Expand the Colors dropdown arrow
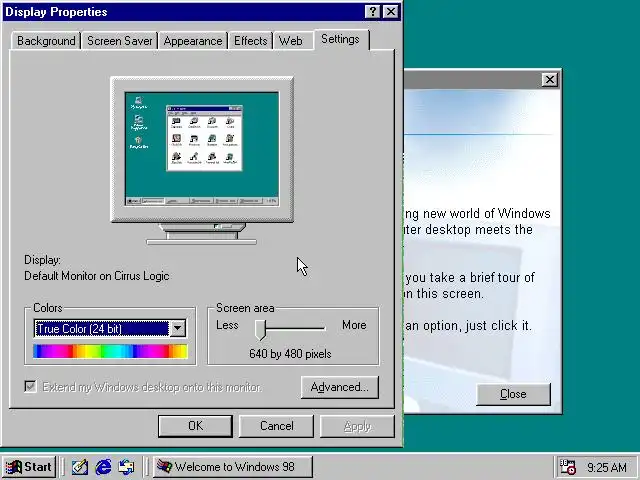 coord(178,328)
